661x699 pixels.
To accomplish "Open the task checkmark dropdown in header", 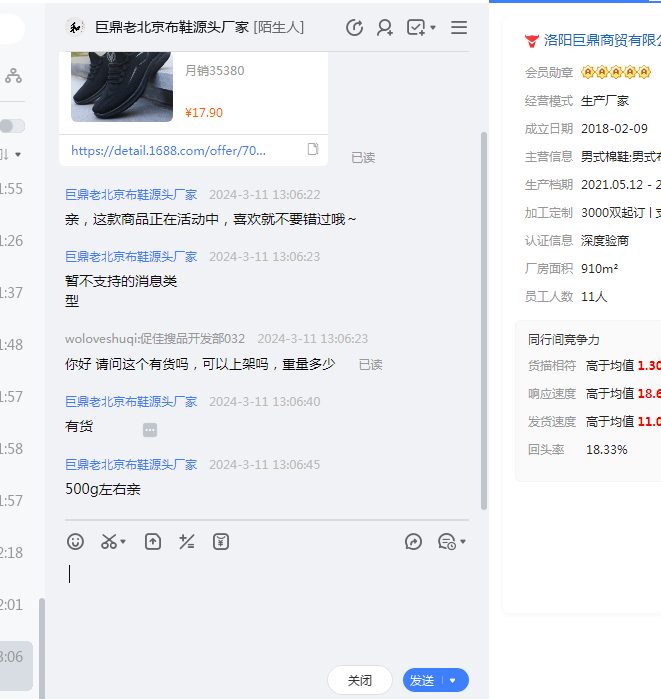I will [x=421, y=28].
